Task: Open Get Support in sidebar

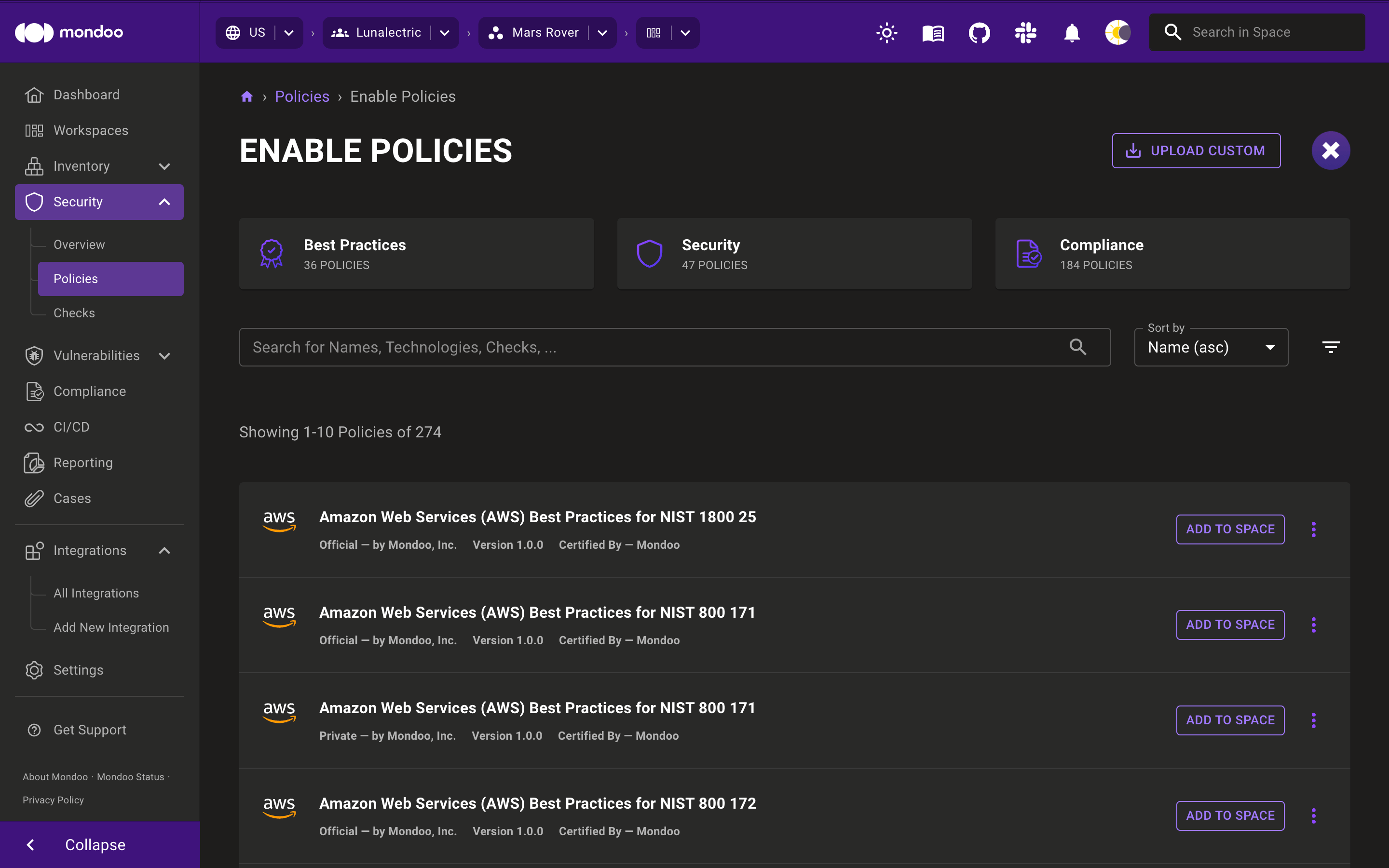Action: click(x=99, y=730)
